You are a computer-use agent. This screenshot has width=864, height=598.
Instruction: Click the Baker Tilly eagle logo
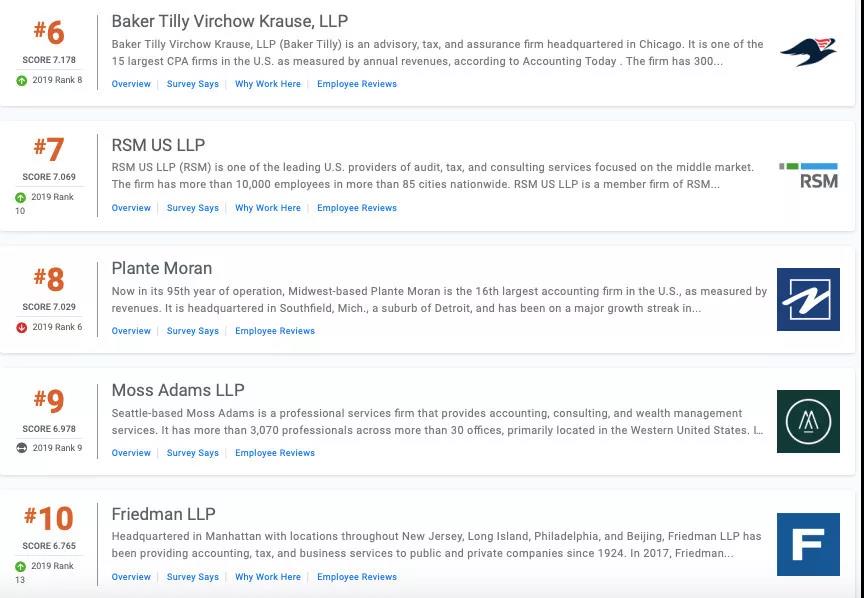coord(808,52)
